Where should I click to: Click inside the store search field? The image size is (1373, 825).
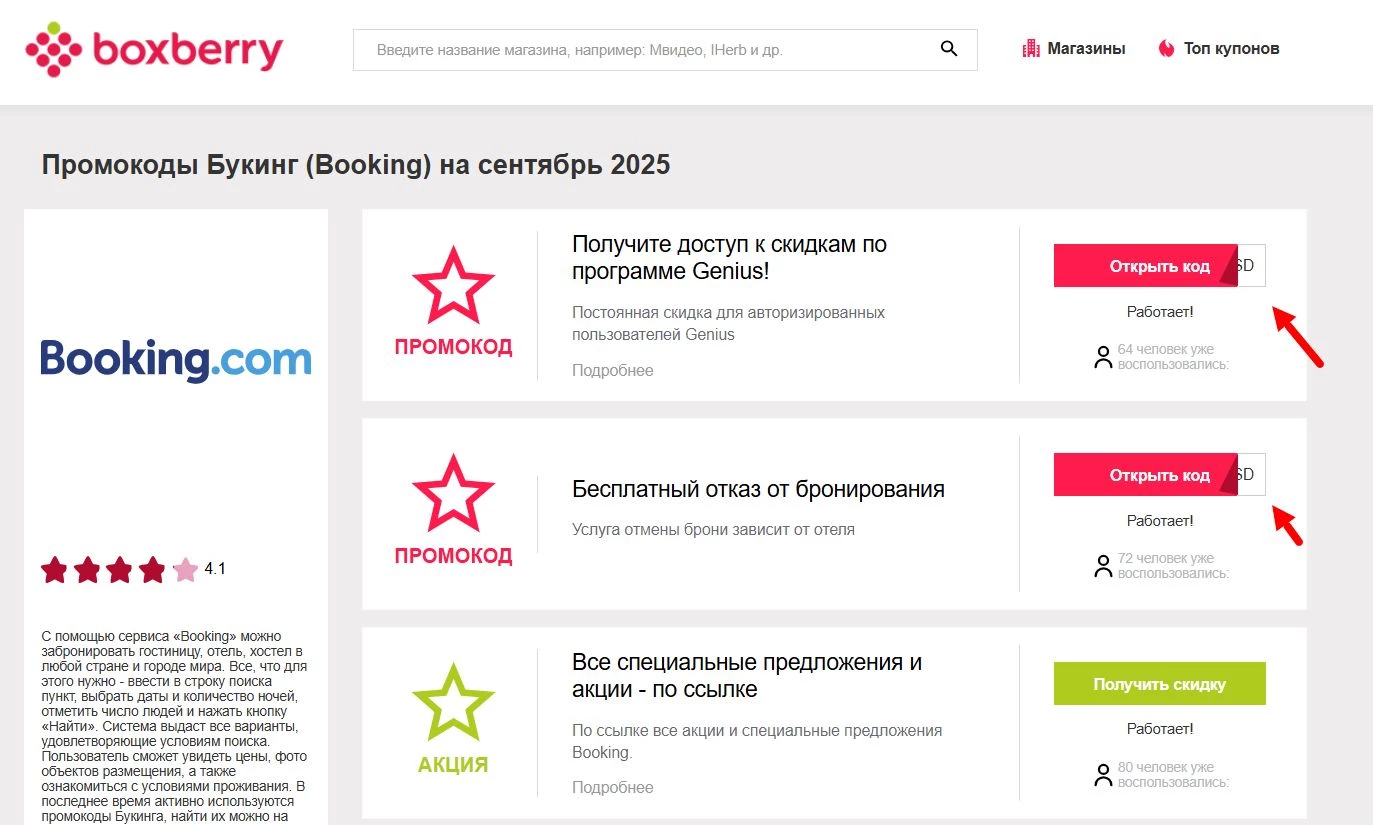[650, 48]
